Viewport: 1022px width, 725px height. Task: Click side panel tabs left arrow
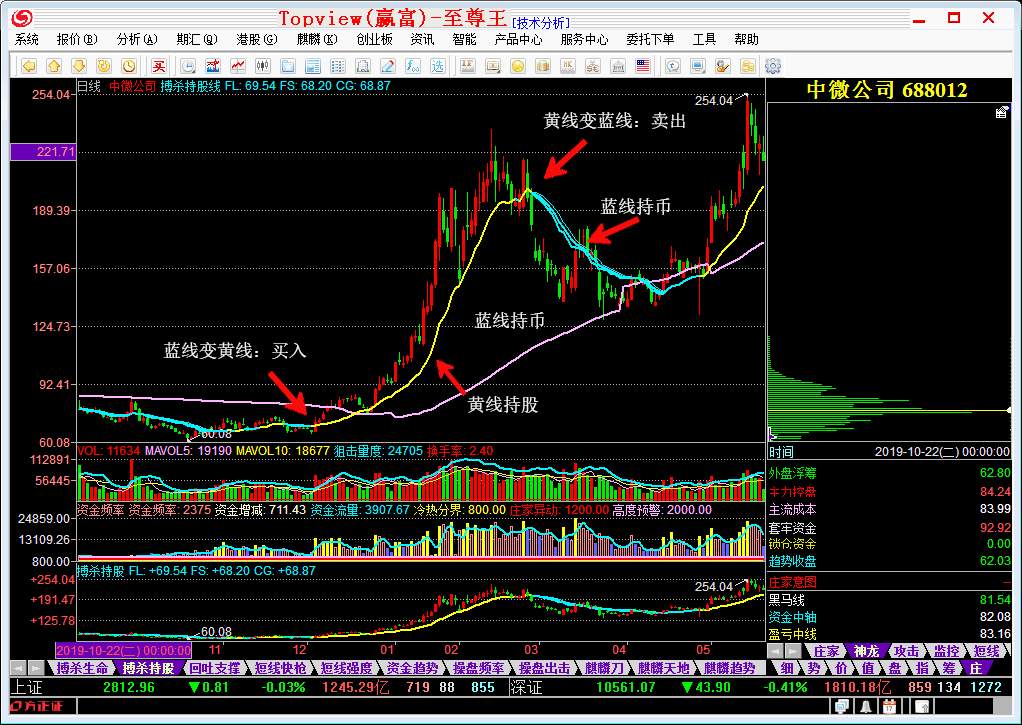775,651
